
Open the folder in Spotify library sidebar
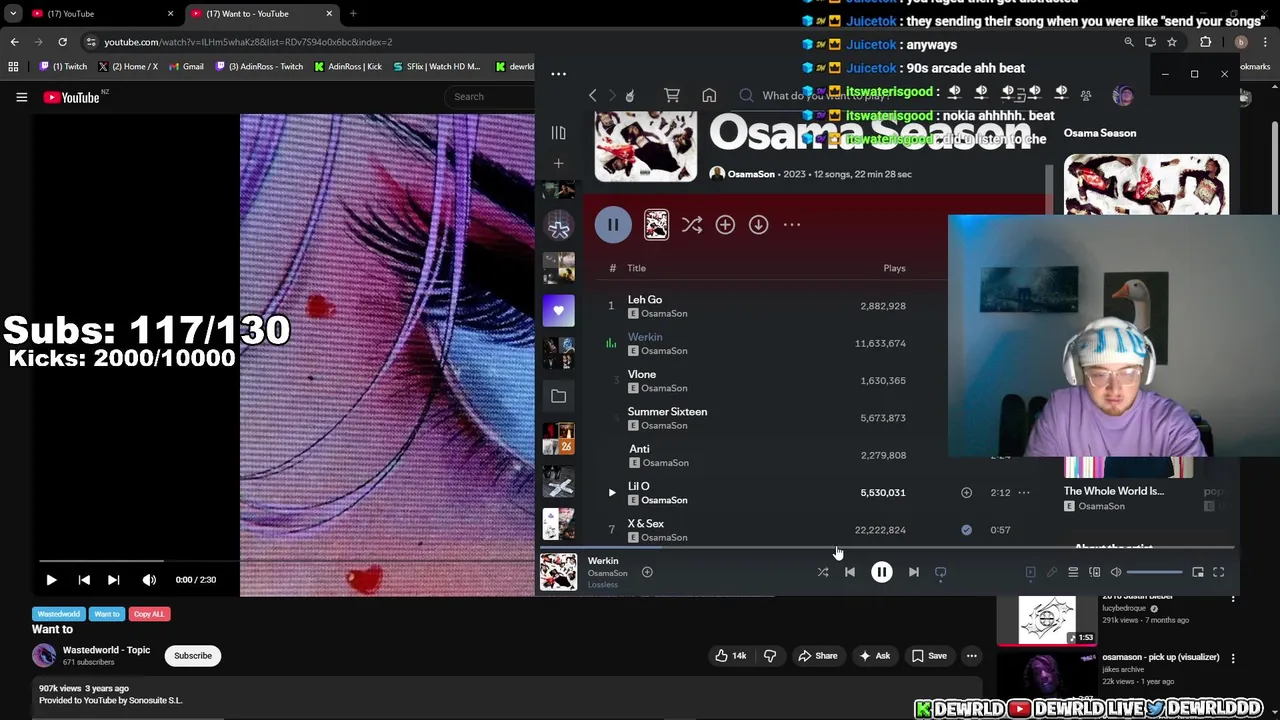tap(558, 396)
